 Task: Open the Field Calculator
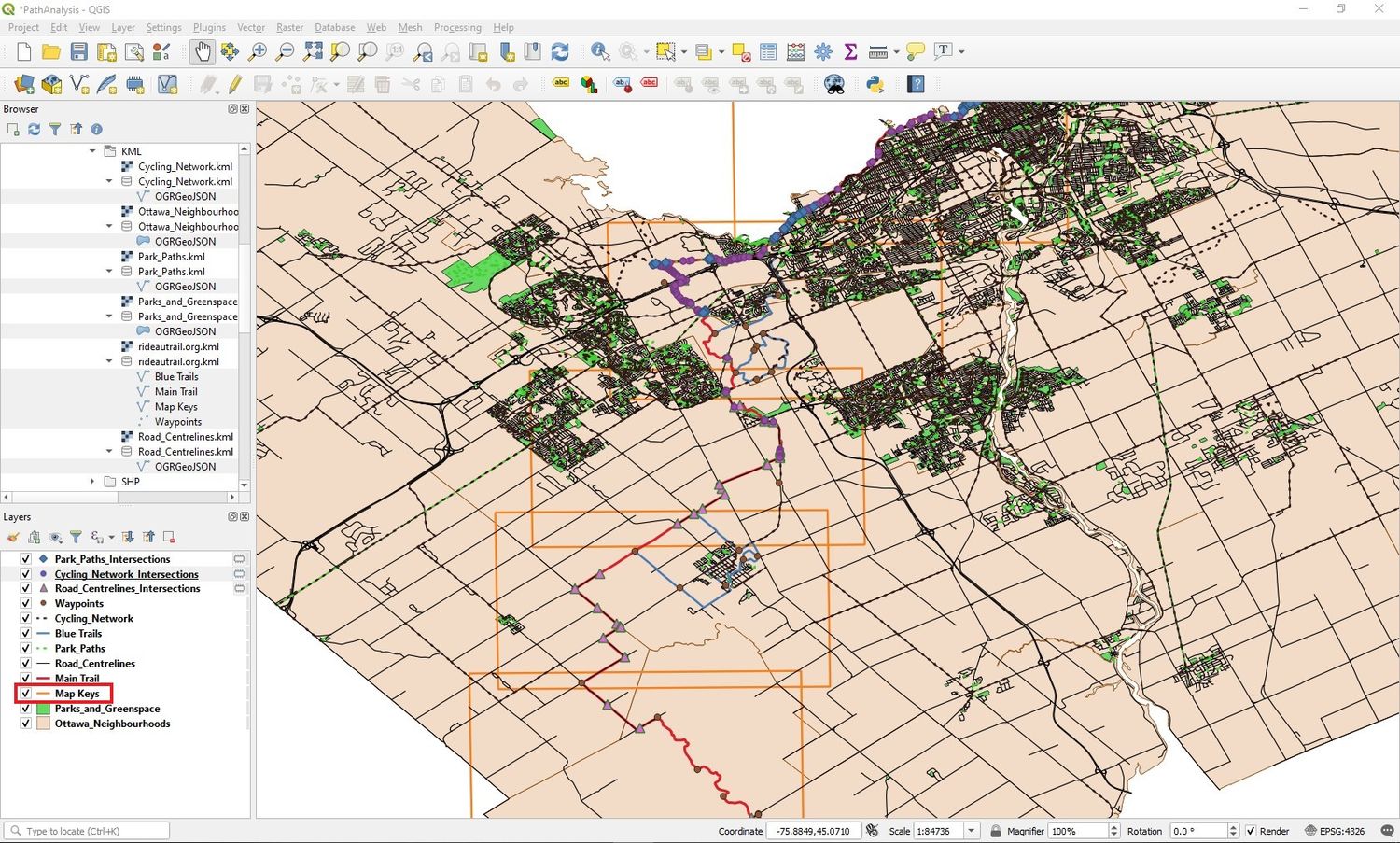point(795,51)
